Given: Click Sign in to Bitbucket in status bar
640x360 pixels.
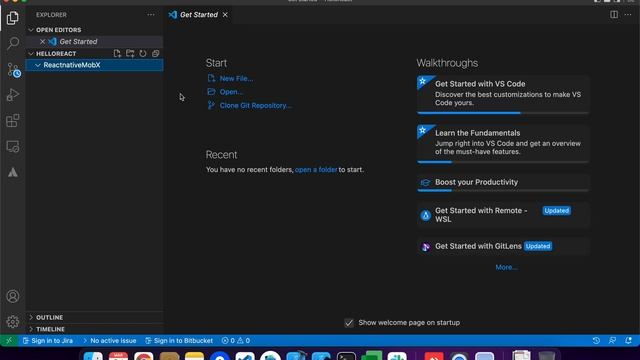Looking at the screenshot, I should (179, 340).
